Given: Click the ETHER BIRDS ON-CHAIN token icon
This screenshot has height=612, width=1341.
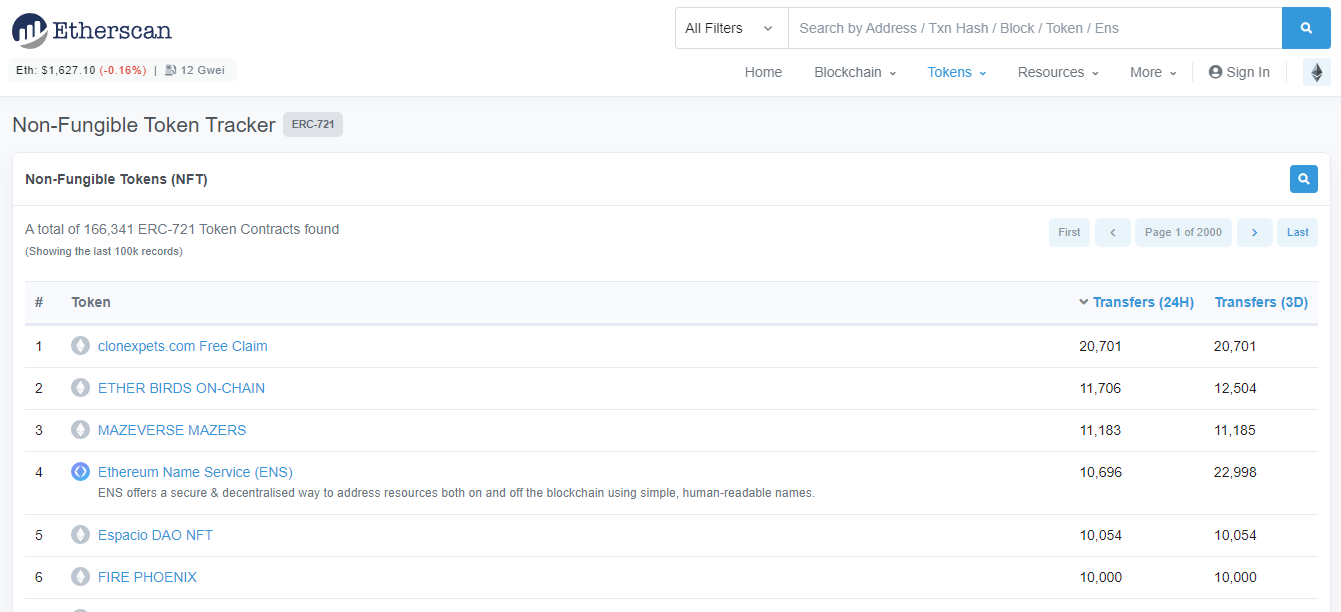Looking at the screenshot, I should pyautogui.click(x=80, y=388).
